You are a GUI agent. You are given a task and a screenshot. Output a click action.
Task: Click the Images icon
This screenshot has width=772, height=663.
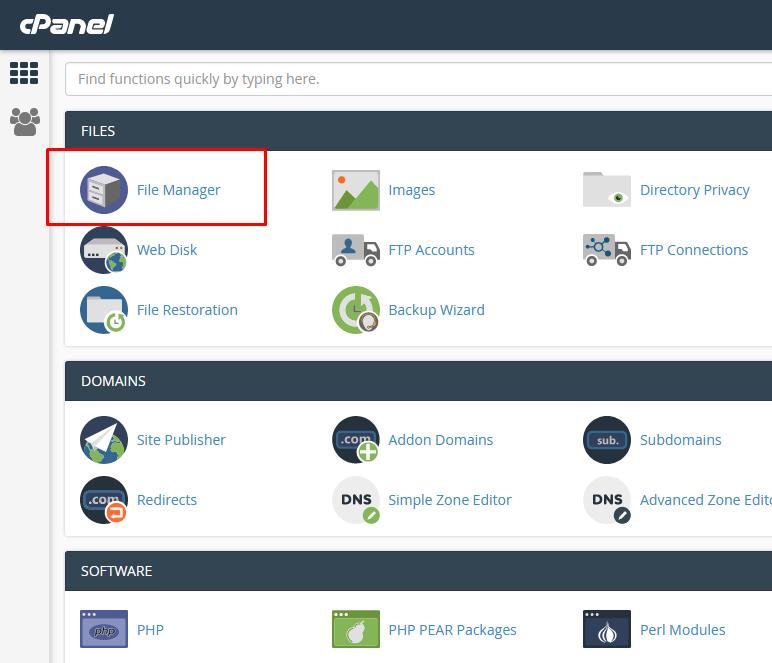coord(356,190)
